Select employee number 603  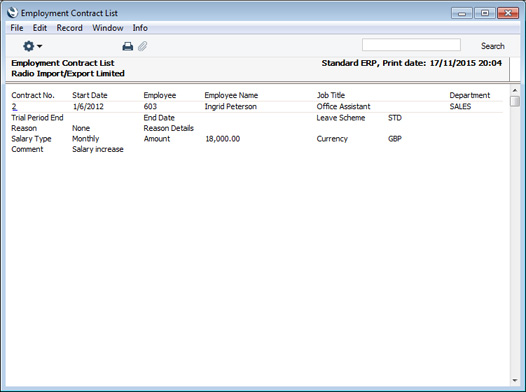click(150, 107)
